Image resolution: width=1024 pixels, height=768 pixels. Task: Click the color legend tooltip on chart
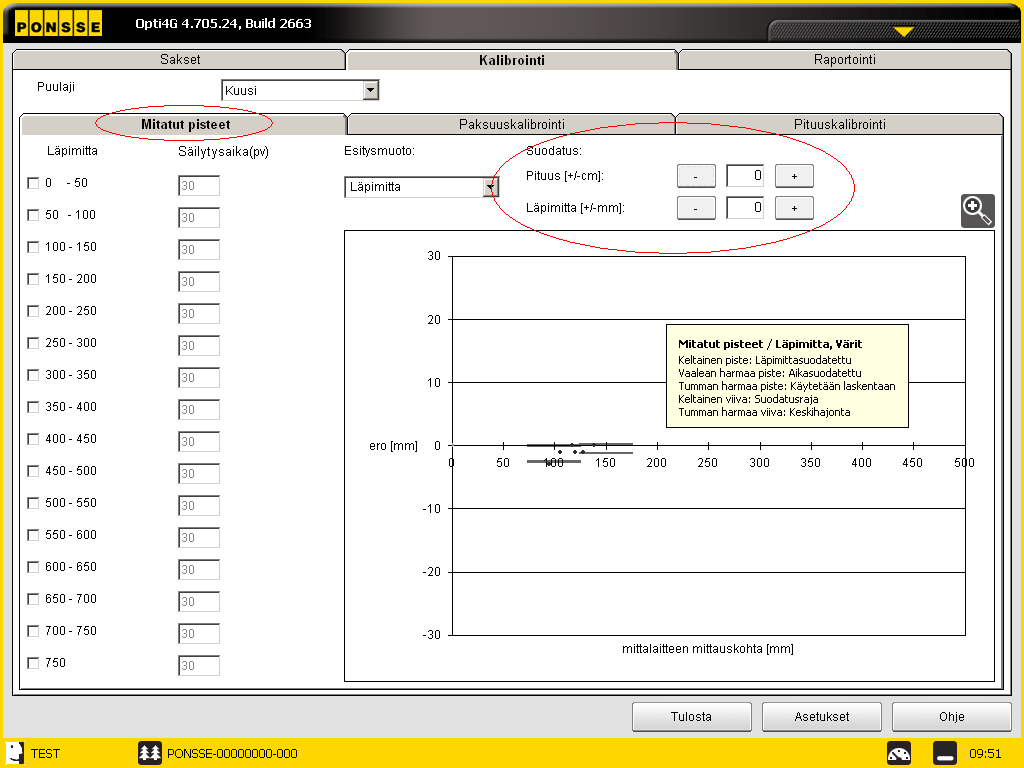point(787,376)
